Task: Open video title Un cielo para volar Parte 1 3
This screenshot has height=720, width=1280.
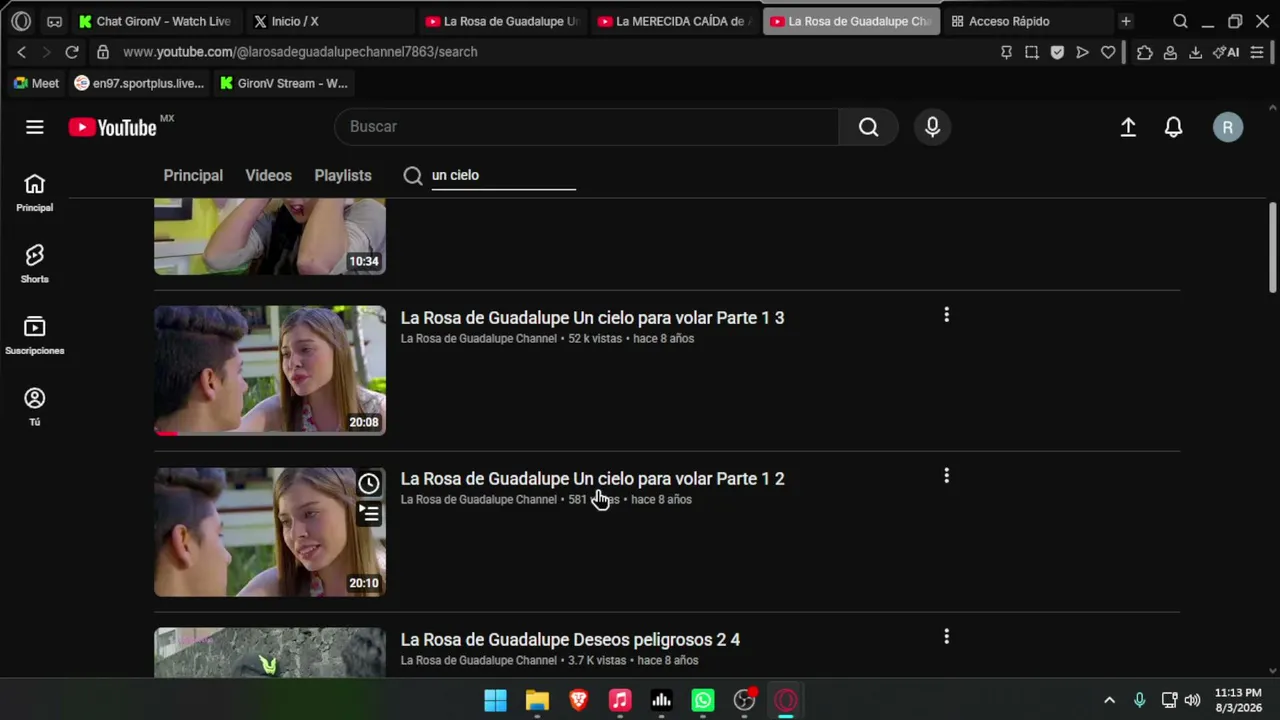Action: (x=592, y=318)
